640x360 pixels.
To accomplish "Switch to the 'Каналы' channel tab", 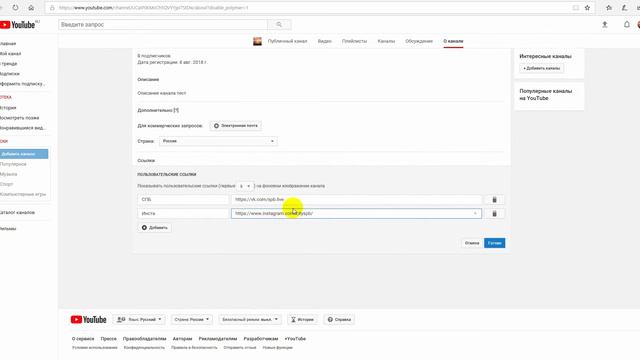I will (x=386, y=41).
